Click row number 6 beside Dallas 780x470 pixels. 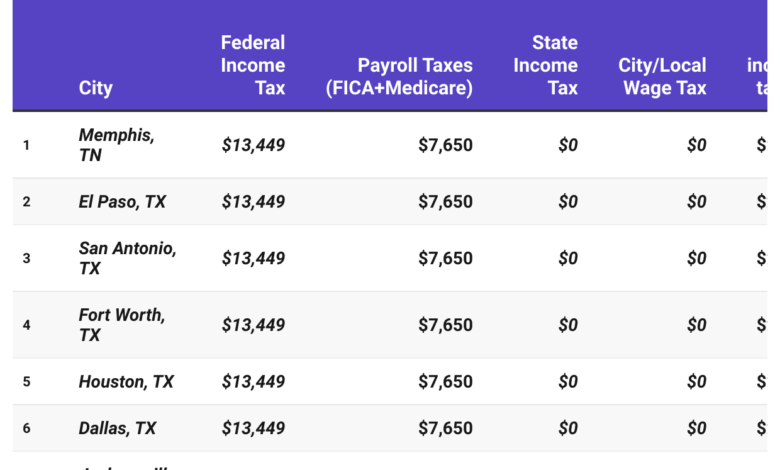27,428
